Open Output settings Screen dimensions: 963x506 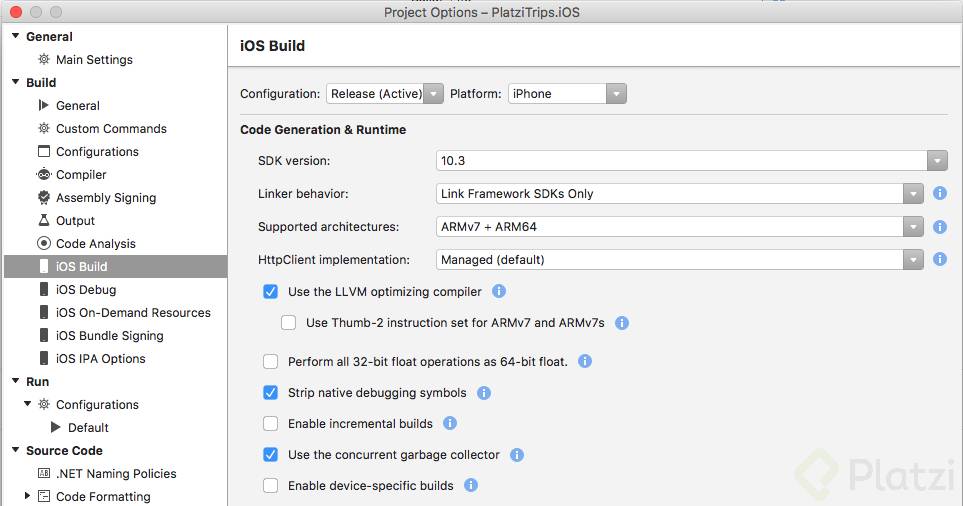point(75,220)
